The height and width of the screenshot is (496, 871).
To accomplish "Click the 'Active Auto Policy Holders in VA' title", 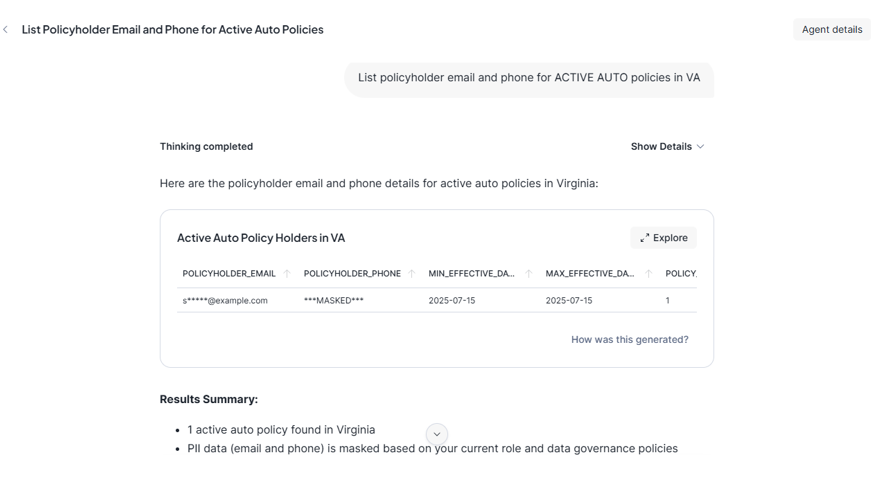I will click(261, 238).
